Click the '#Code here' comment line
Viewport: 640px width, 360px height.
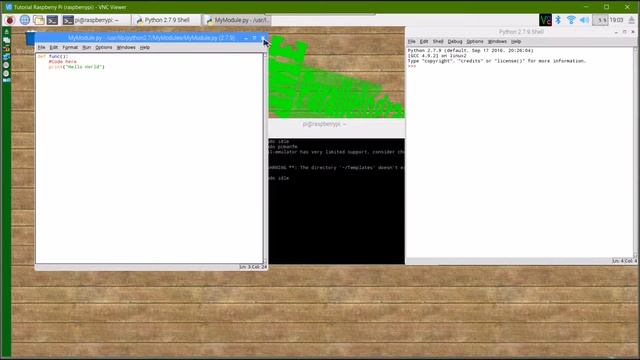click(x=62, y=62)
